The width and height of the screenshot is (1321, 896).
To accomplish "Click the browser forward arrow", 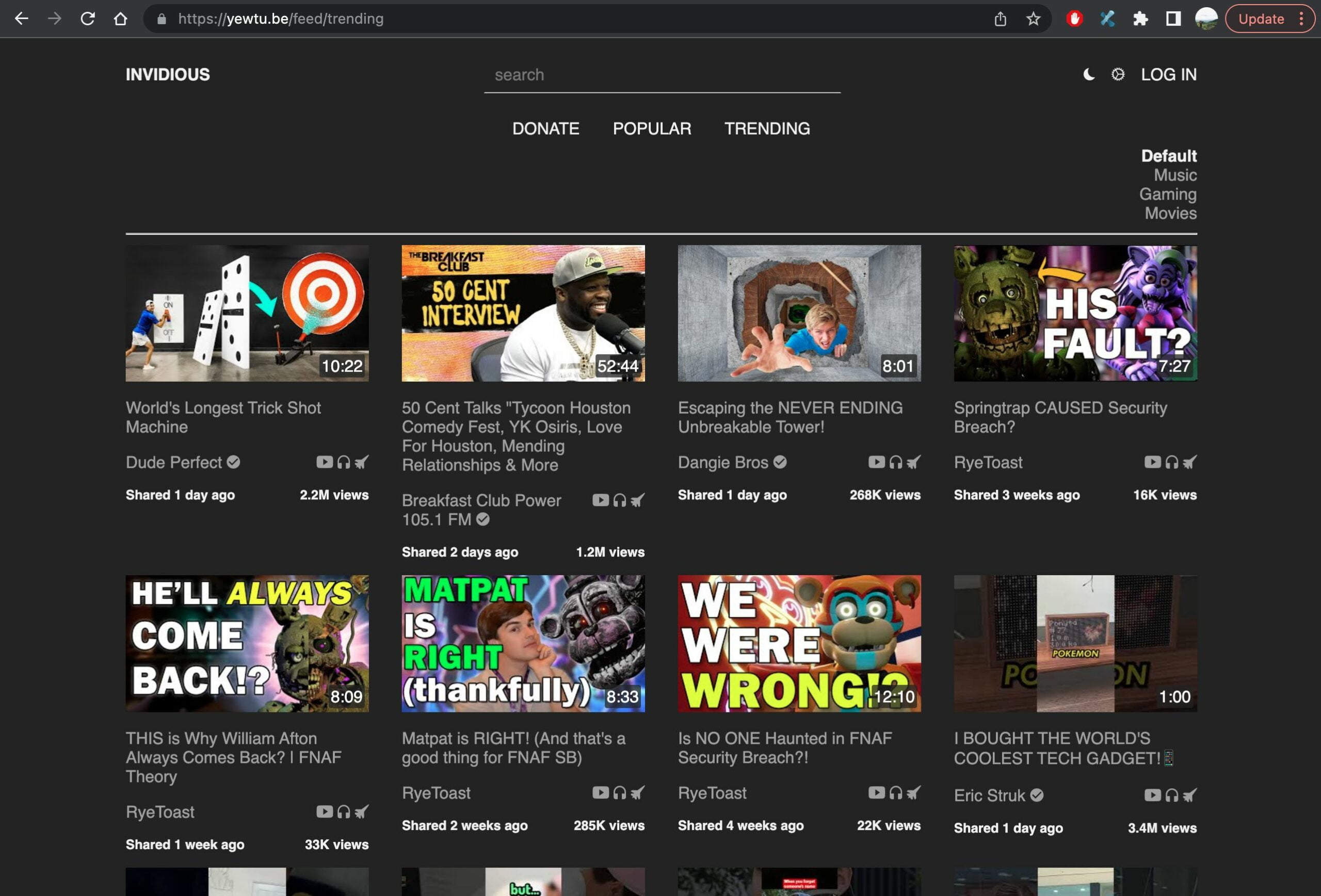I will 55,19.
